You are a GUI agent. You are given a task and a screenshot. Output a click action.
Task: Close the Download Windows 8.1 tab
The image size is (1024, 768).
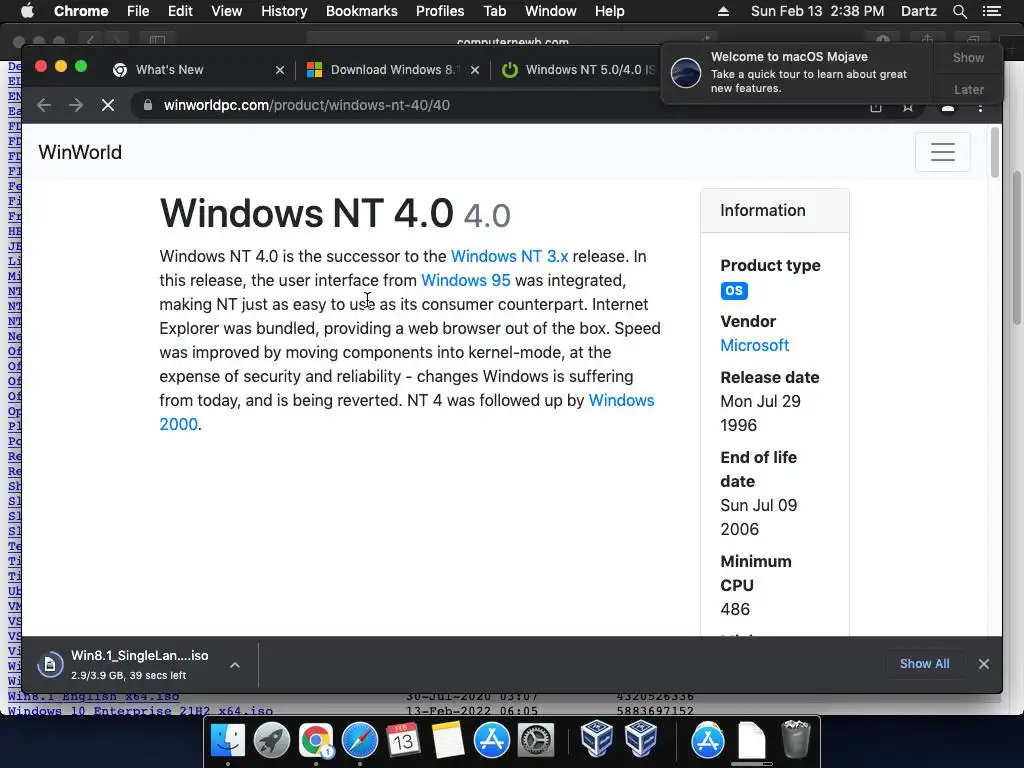pos(475,70)
